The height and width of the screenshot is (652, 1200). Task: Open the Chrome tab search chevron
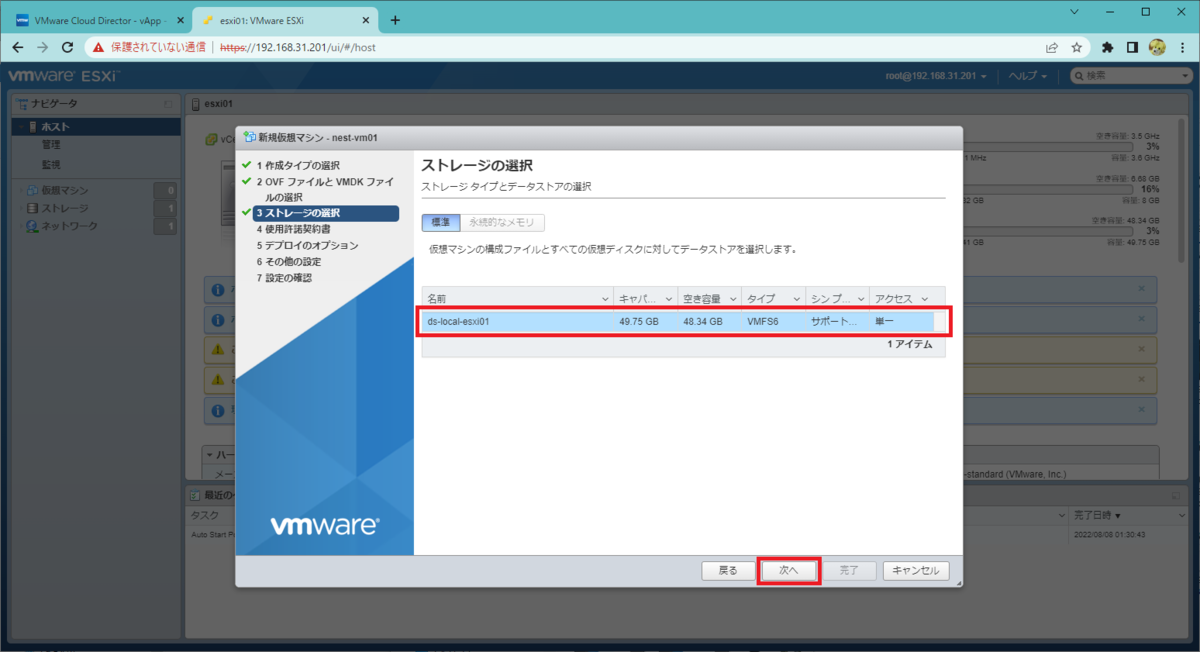point(1074,12)
